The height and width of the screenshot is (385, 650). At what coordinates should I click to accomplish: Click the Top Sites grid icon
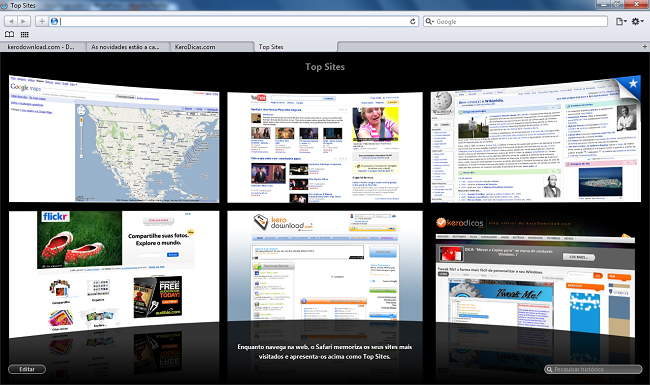coord(24,34)
